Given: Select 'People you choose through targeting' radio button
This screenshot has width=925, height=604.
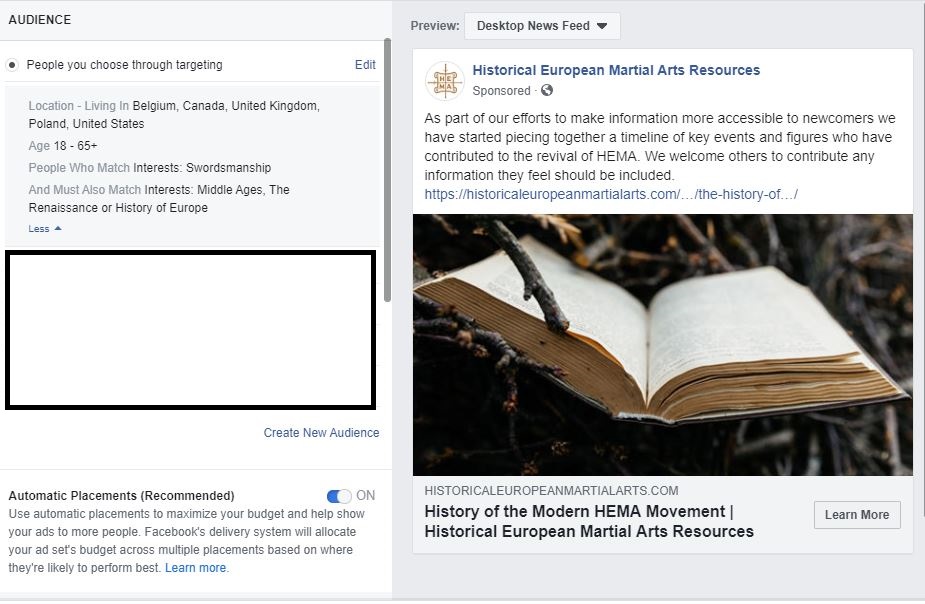Looking at the screenshot, I should (12, 65).
